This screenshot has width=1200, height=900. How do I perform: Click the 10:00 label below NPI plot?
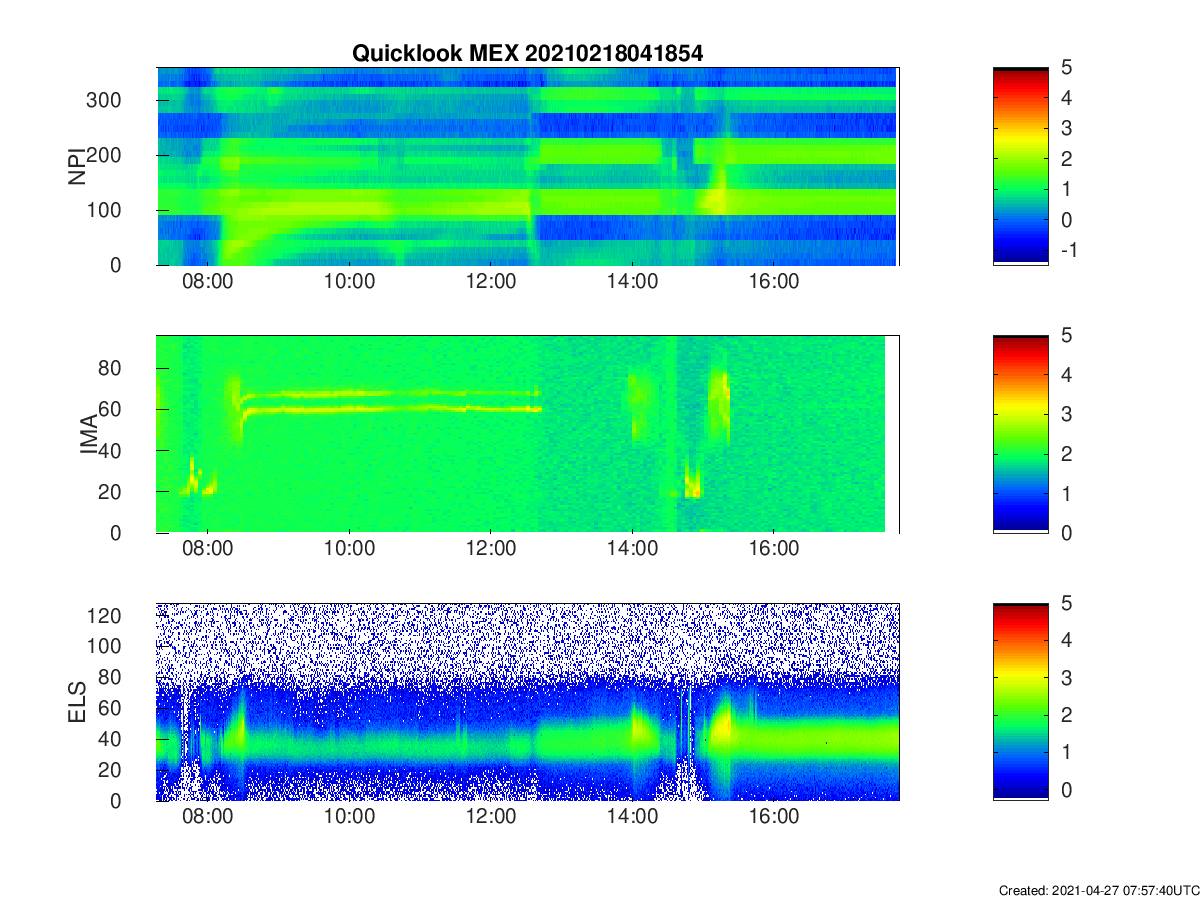[x=349, y=281]
